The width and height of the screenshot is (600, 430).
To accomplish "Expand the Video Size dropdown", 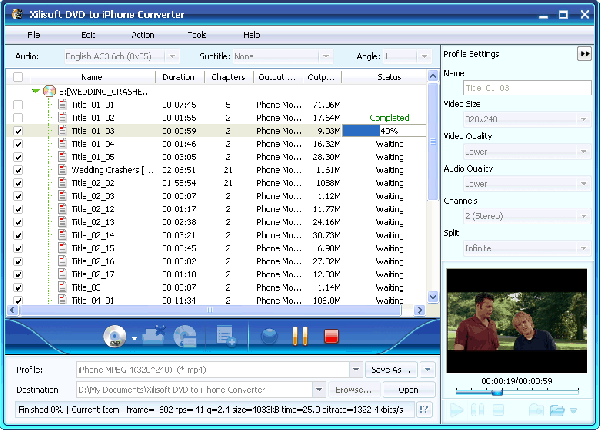I will [x=582, y=119].
